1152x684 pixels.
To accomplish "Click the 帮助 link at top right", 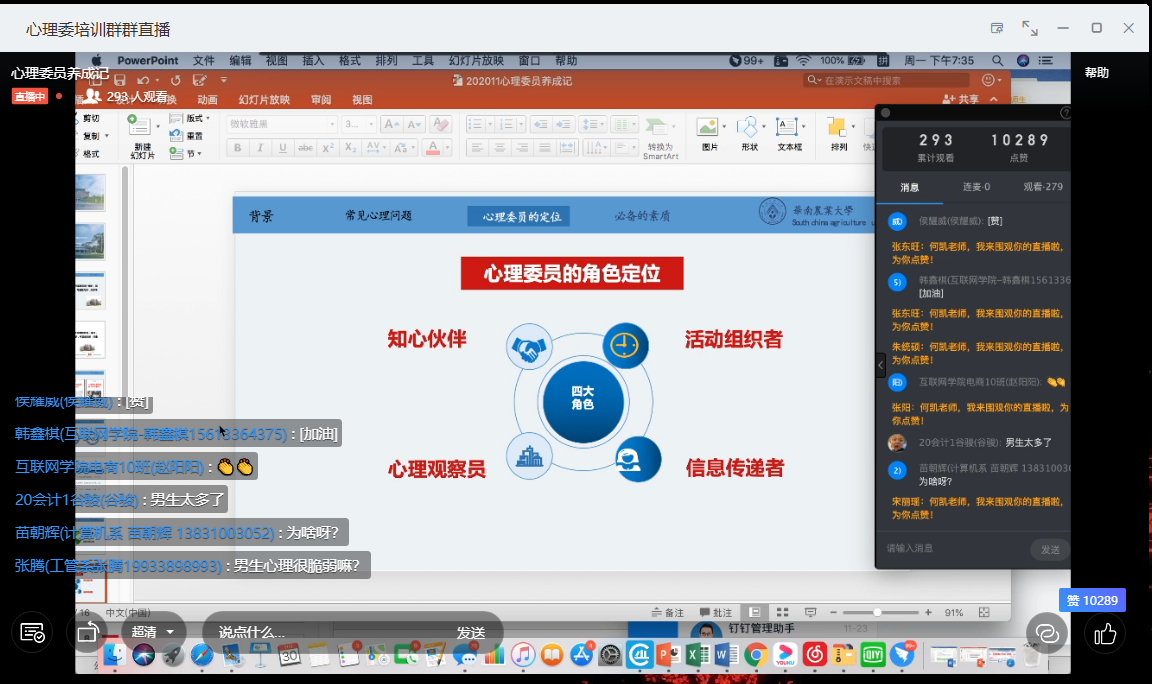I will pos(1096,73).
